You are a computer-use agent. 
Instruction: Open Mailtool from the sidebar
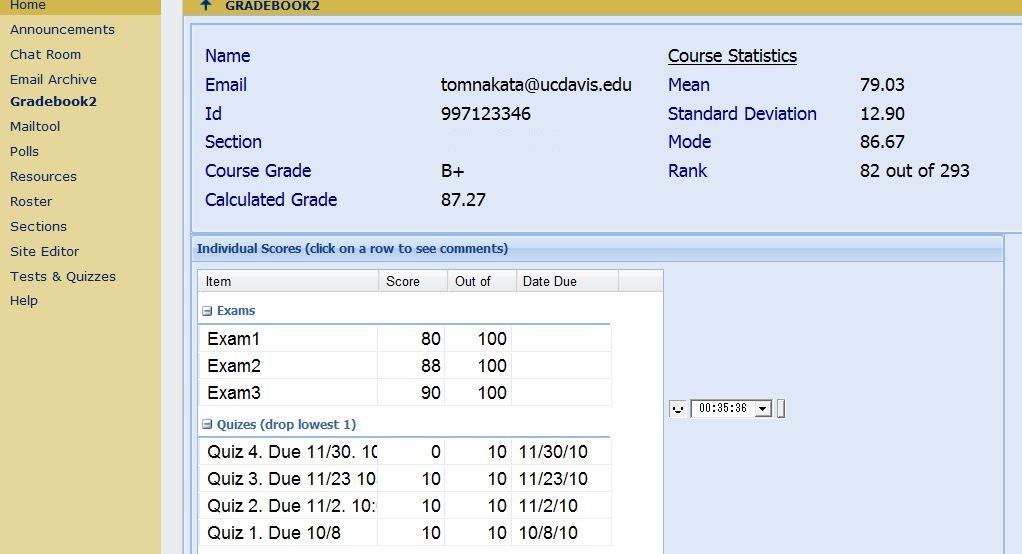coord(35,126)
